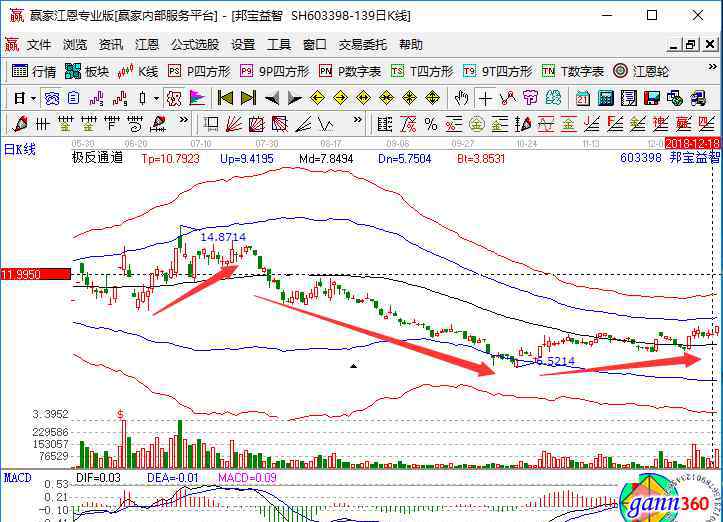Click yellow diamond right-arrow icon
The image size is (723, 522).
pos(340,98)
